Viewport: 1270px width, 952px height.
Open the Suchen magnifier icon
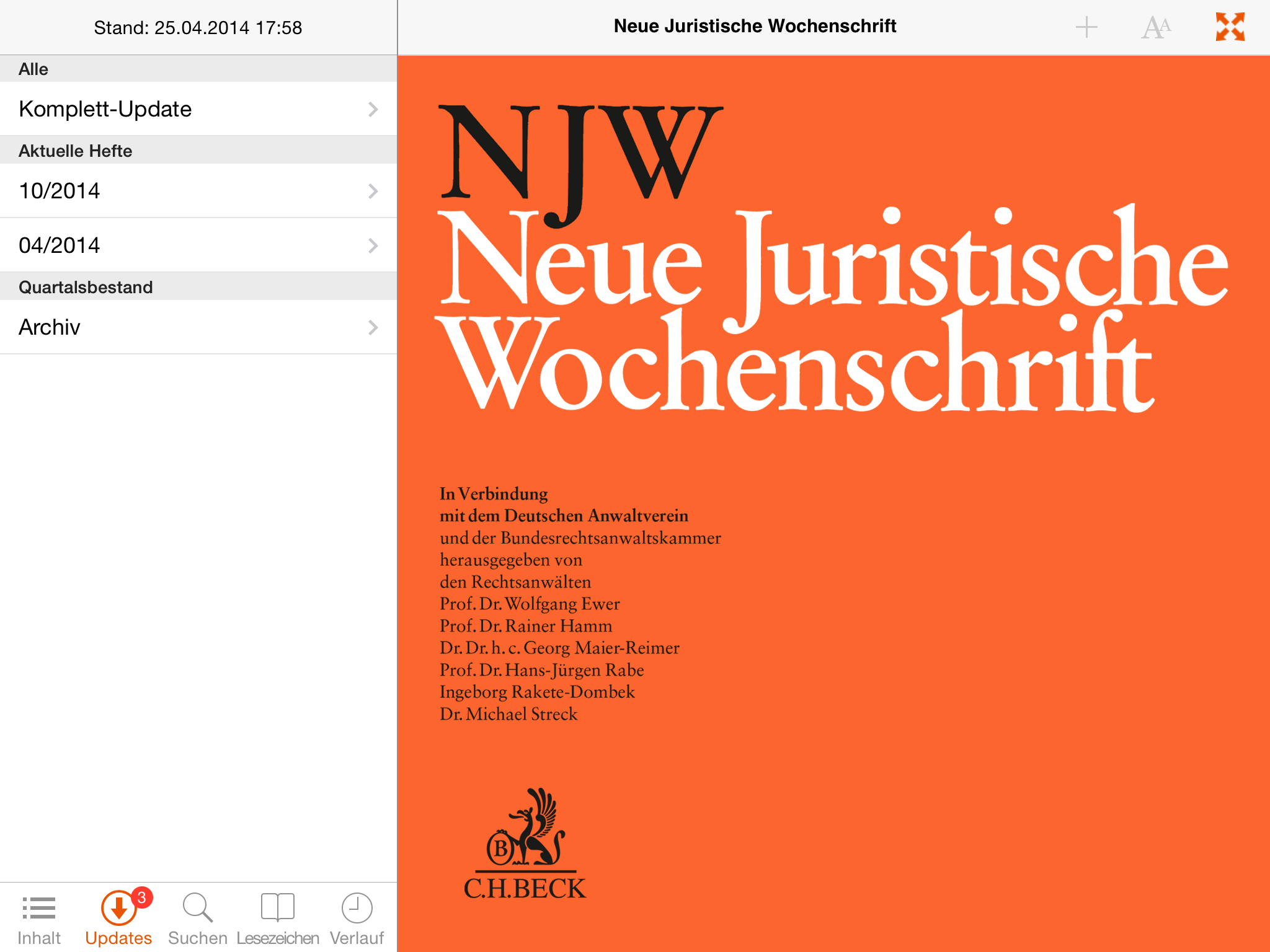coord(198,908)
